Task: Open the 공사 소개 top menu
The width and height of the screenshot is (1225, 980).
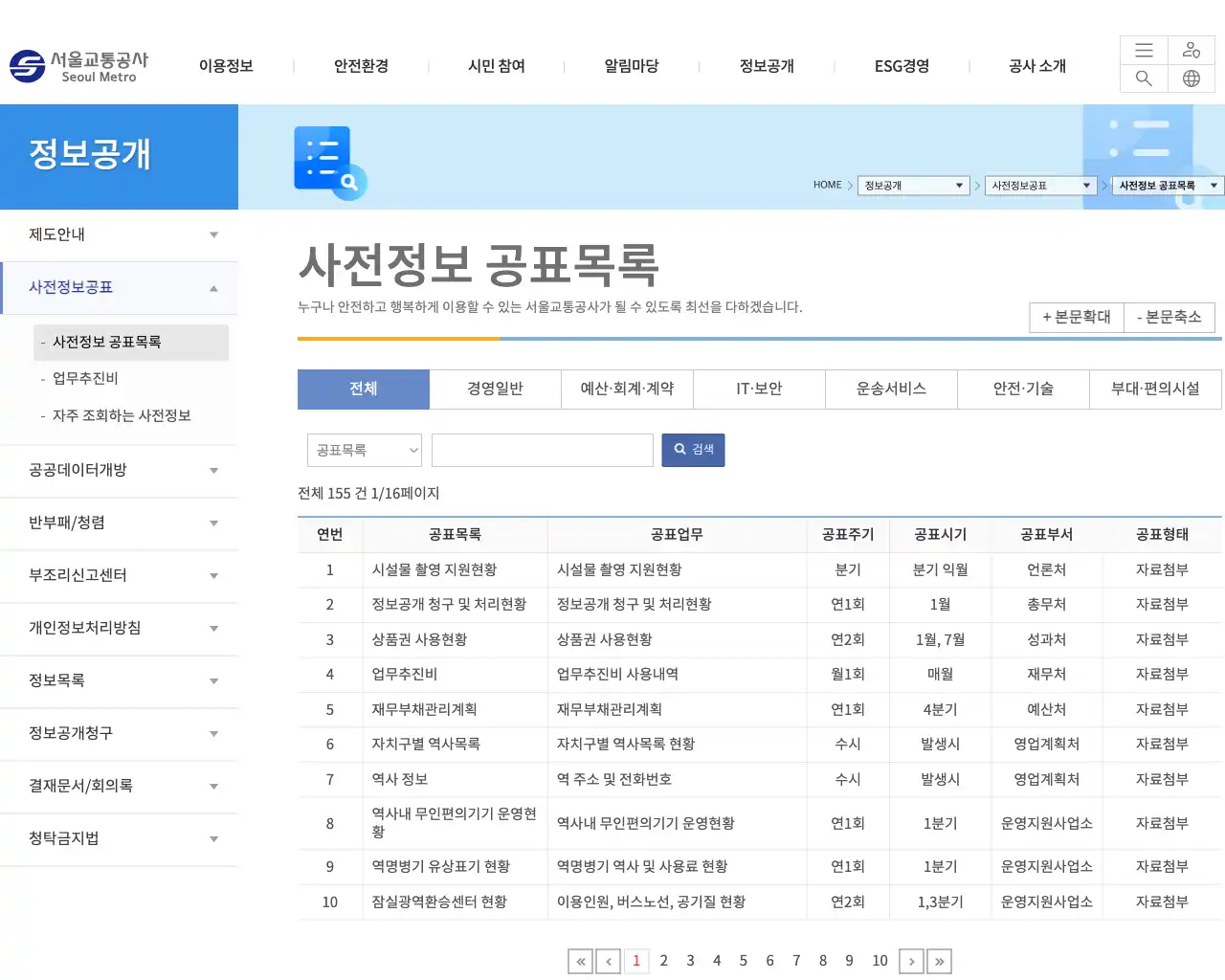Action: click(x=1037, y=66)
